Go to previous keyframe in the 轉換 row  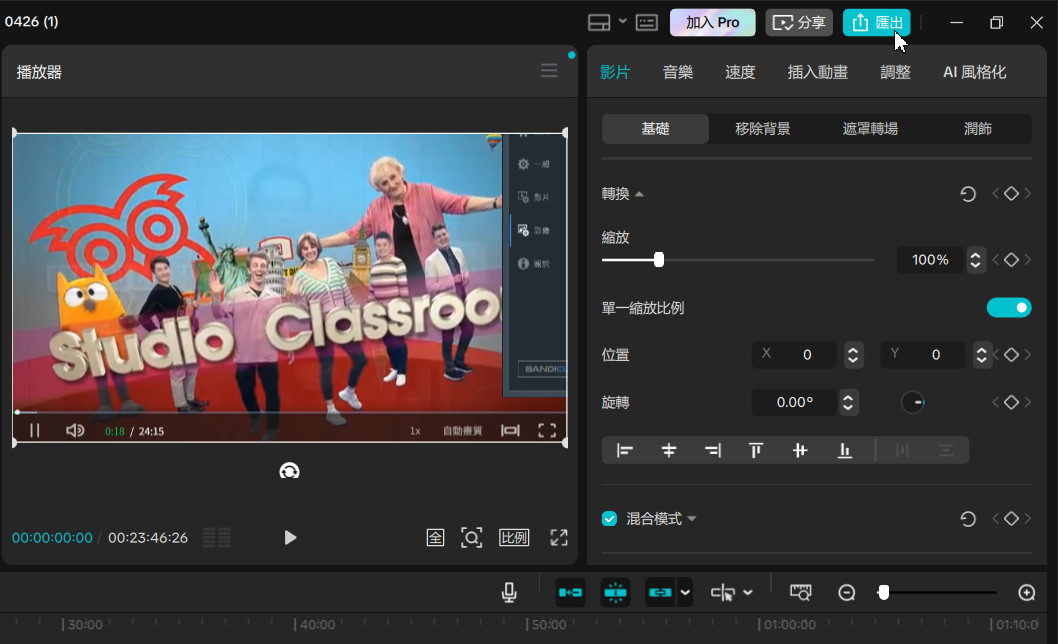point(995,194)
